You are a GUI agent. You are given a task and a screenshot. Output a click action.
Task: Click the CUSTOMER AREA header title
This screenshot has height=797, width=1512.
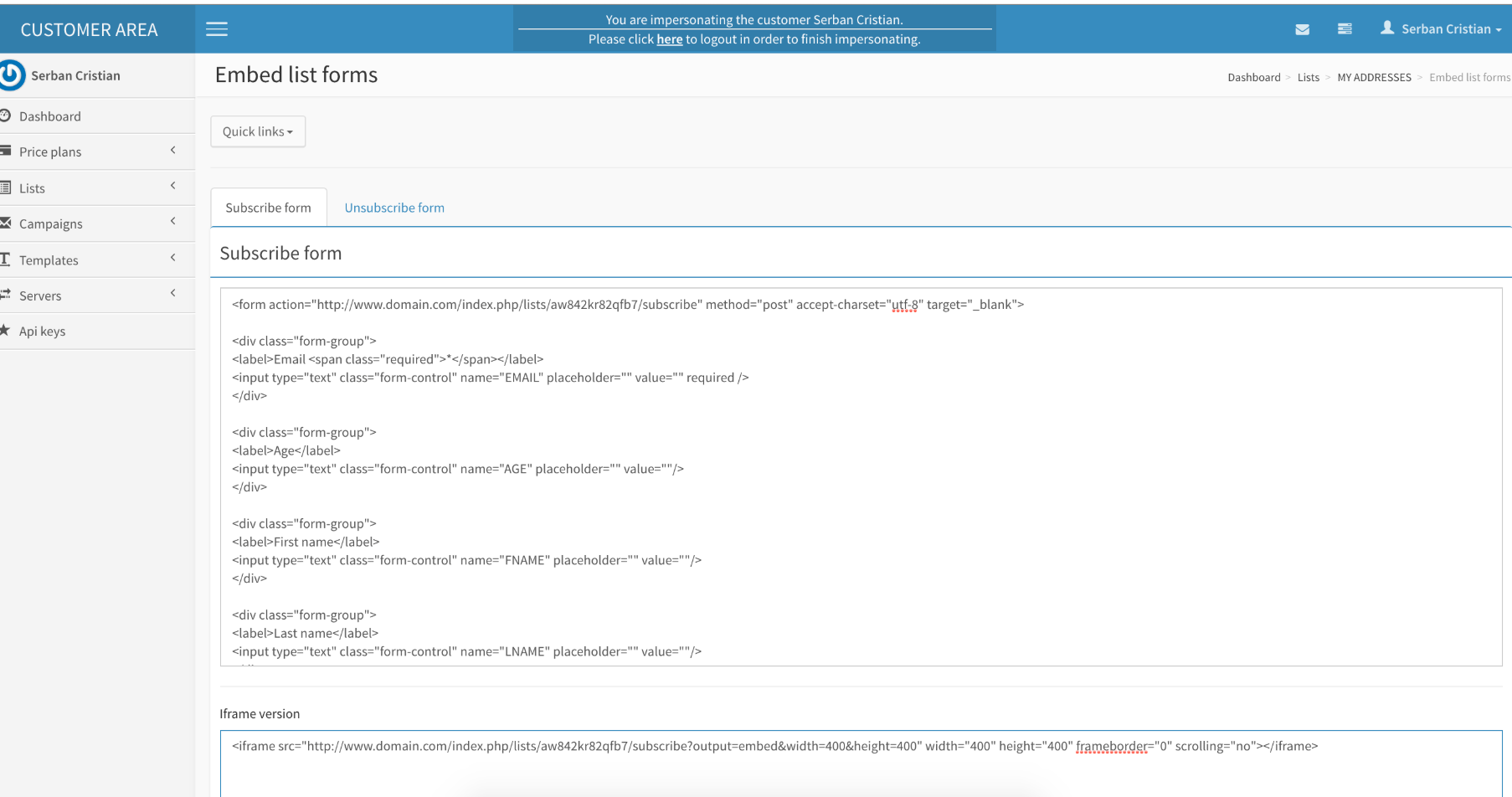point(89,30)
